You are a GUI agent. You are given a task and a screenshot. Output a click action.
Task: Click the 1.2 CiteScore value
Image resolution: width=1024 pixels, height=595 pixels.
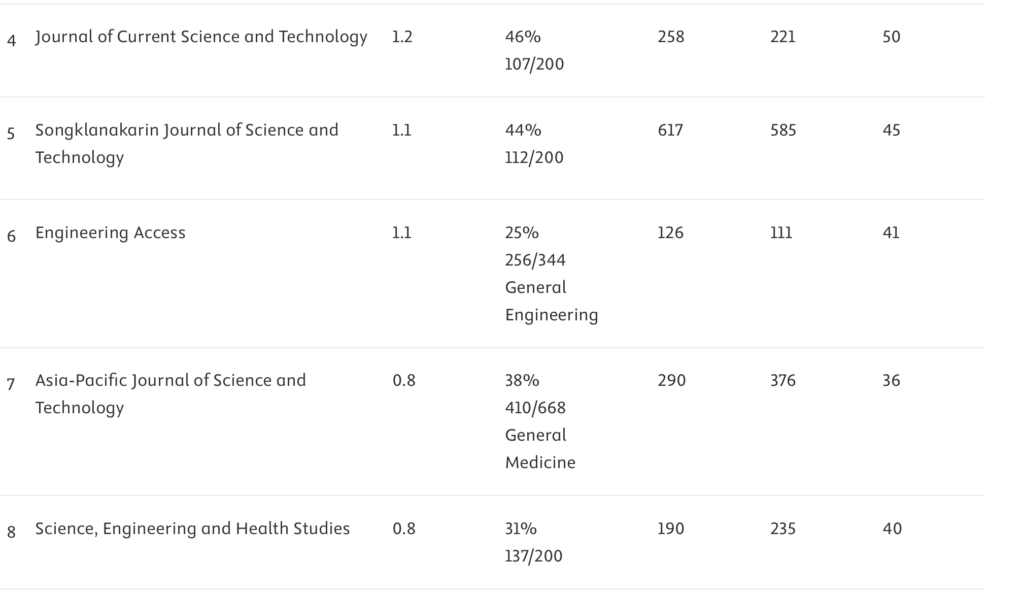pos(402,37)
